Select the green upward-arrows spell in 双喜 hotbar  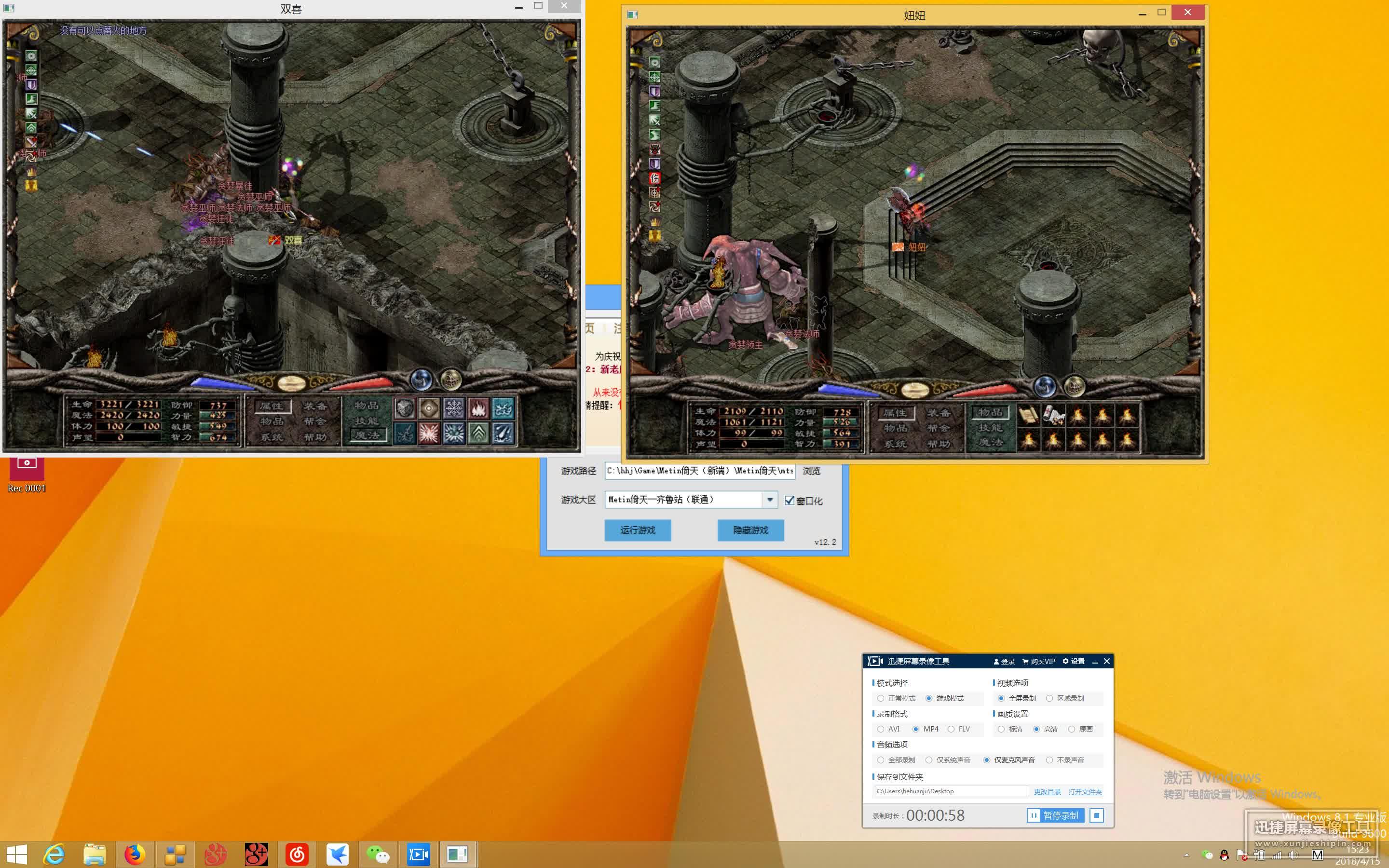point(479,433)
